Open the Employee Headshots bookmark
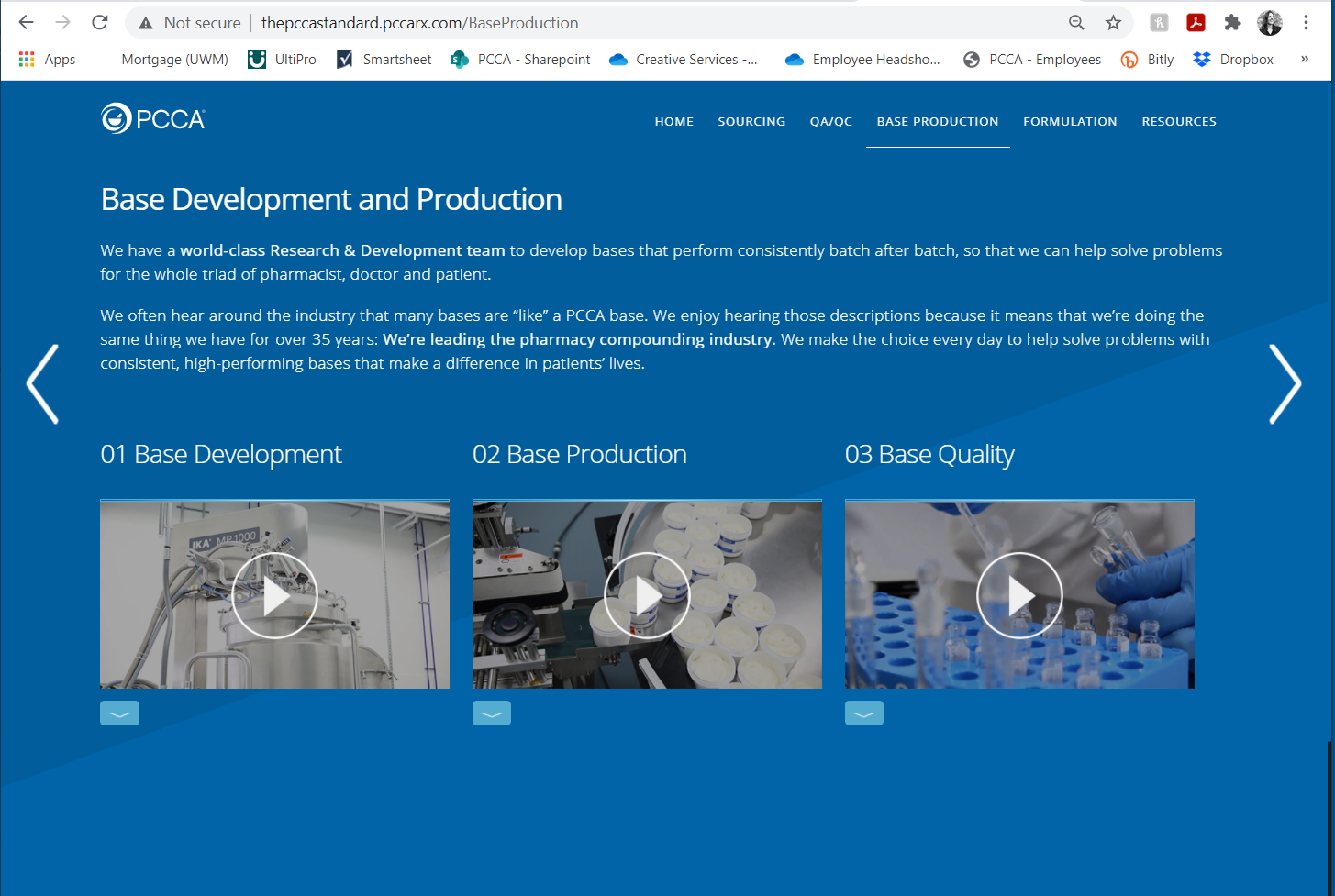Screen dimensions: 1335x896 [x=862, y=60]
